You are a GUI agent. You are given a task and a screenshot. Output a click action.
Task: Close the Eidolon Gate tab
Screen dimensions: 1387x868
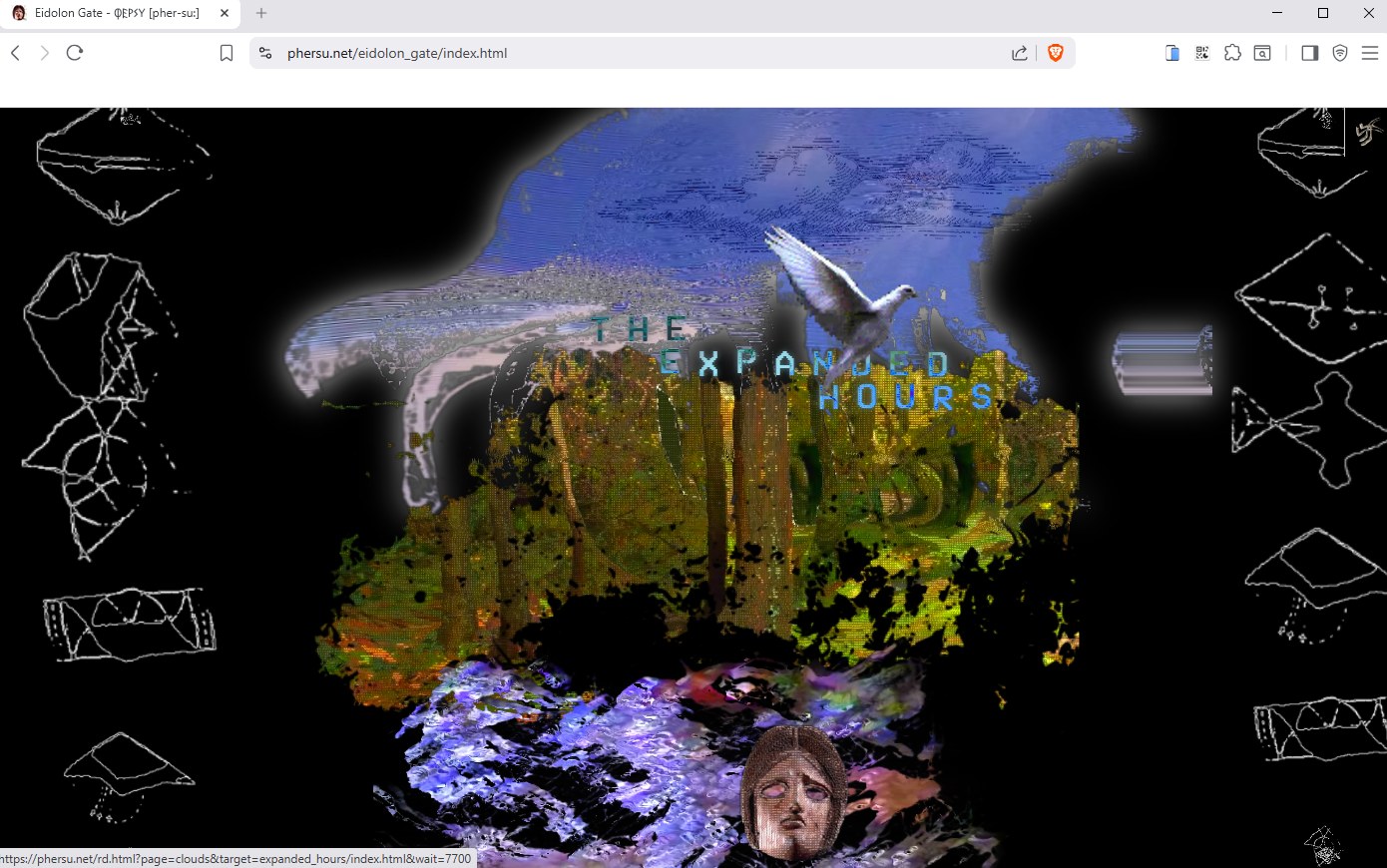tap(225, 13)
